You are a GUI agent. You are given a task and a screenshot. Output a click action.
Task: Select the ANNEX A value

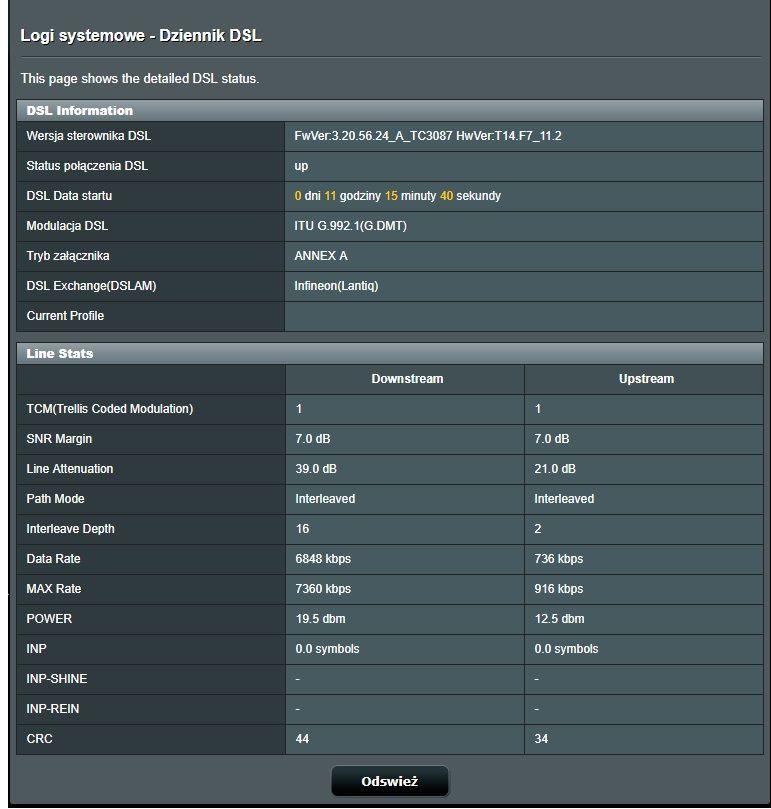click(x=321, y=256)
